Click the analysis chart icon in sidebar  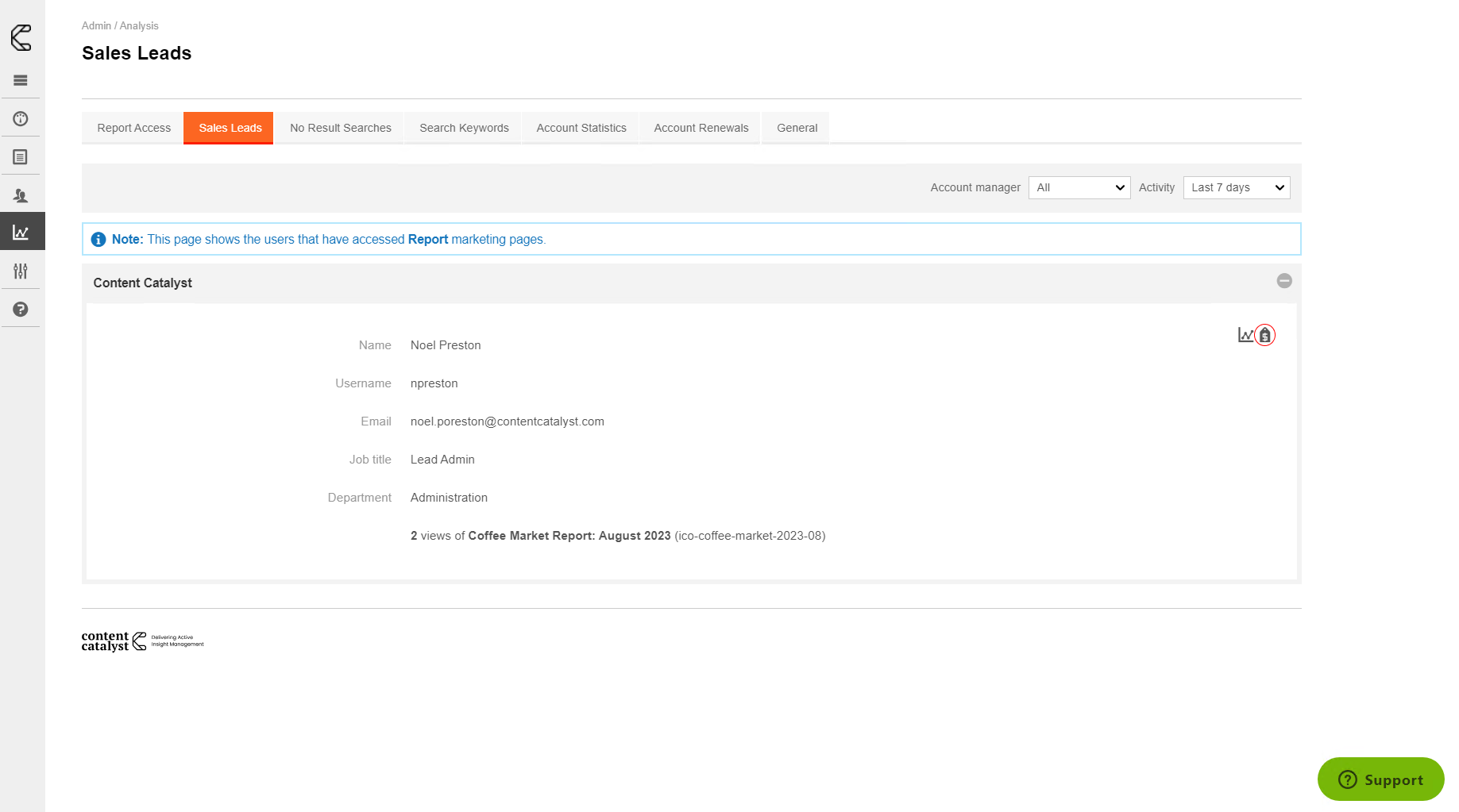[x=21, y=233]
